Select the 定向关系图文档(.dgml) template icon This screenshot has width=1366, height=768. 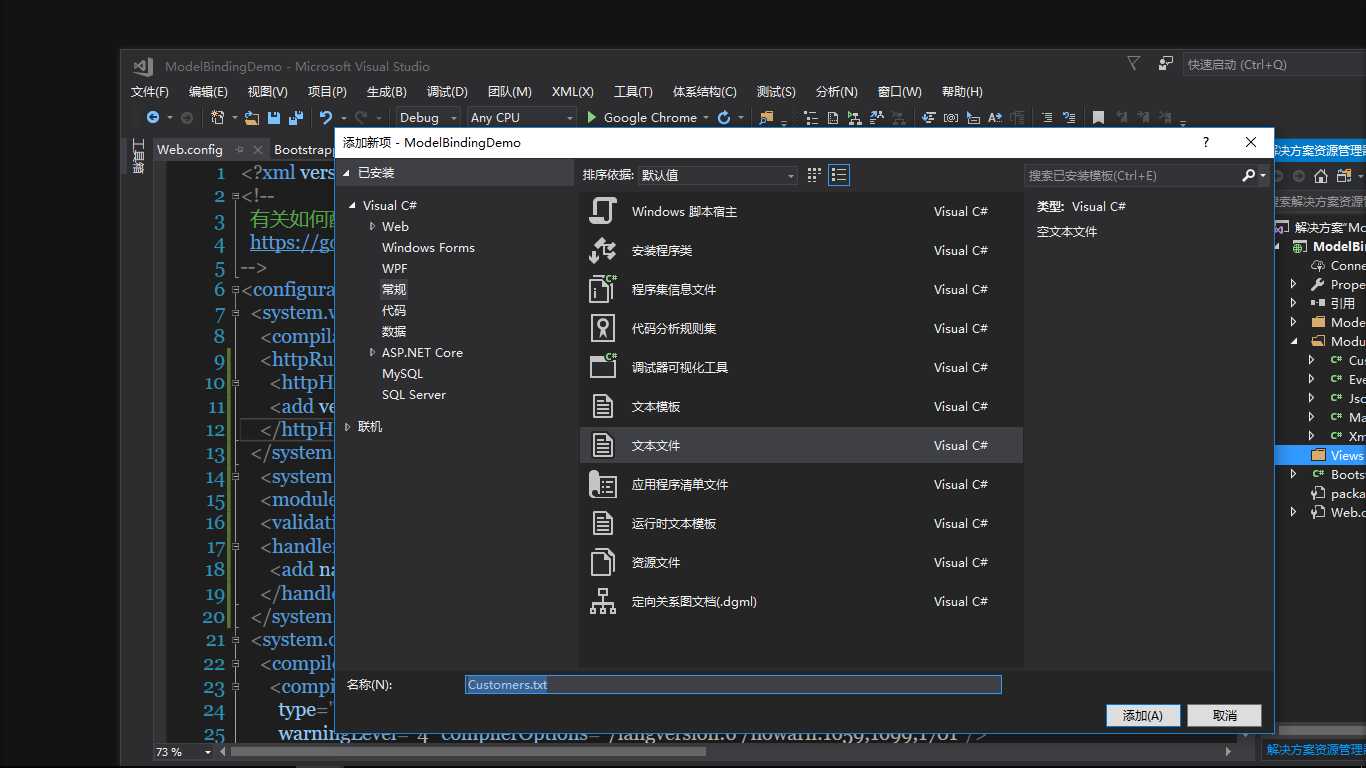pyautogui.click(x=603, y=601)
